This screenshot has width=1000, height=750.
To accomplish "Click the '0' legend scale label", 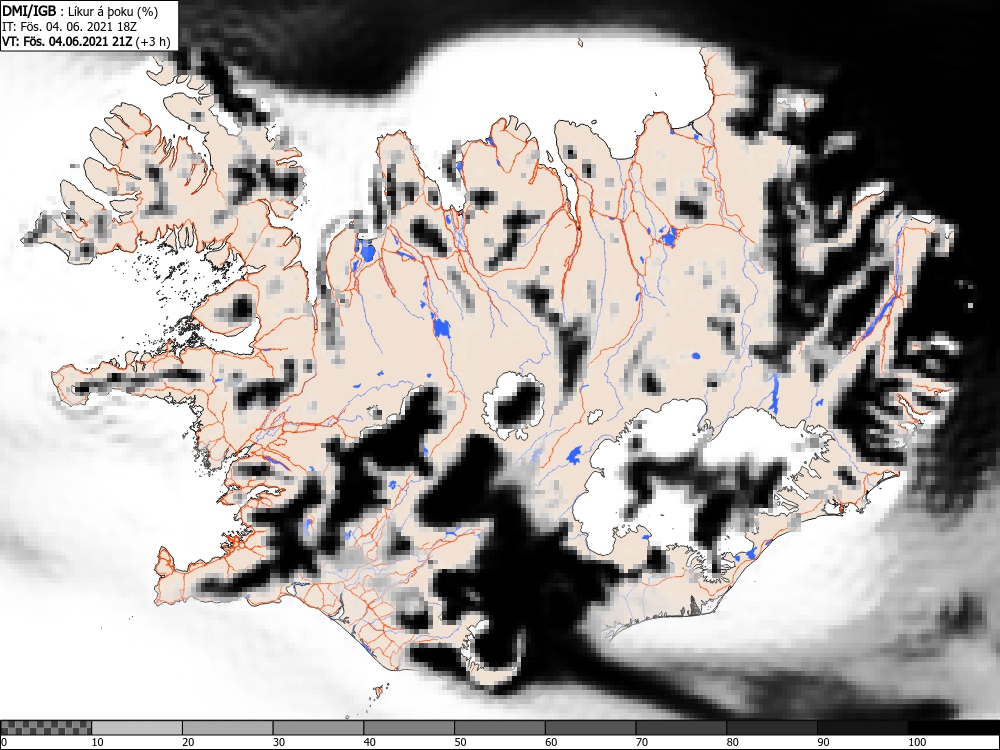I will point(3,742).
